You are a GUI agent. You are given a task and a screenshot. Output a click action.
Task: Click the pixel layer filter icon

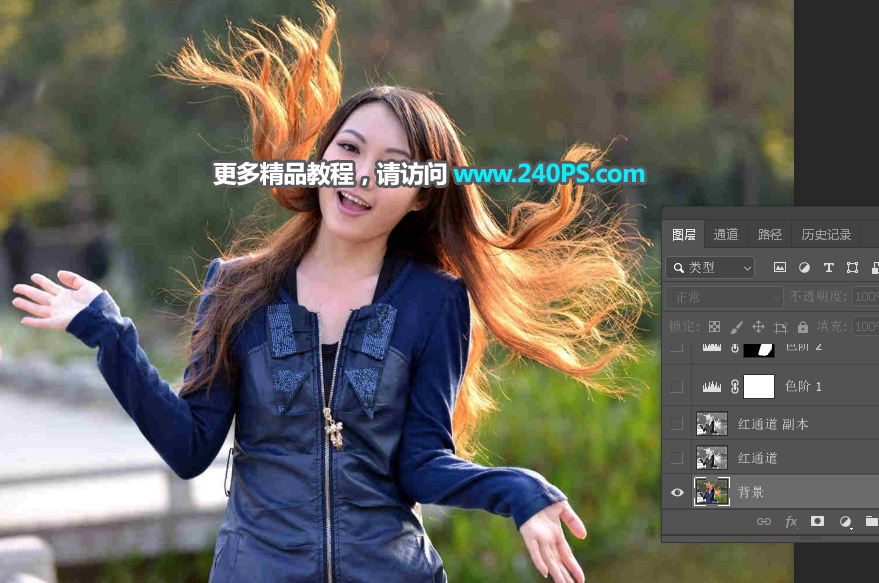pyautogui.click(x=780, y=267)
